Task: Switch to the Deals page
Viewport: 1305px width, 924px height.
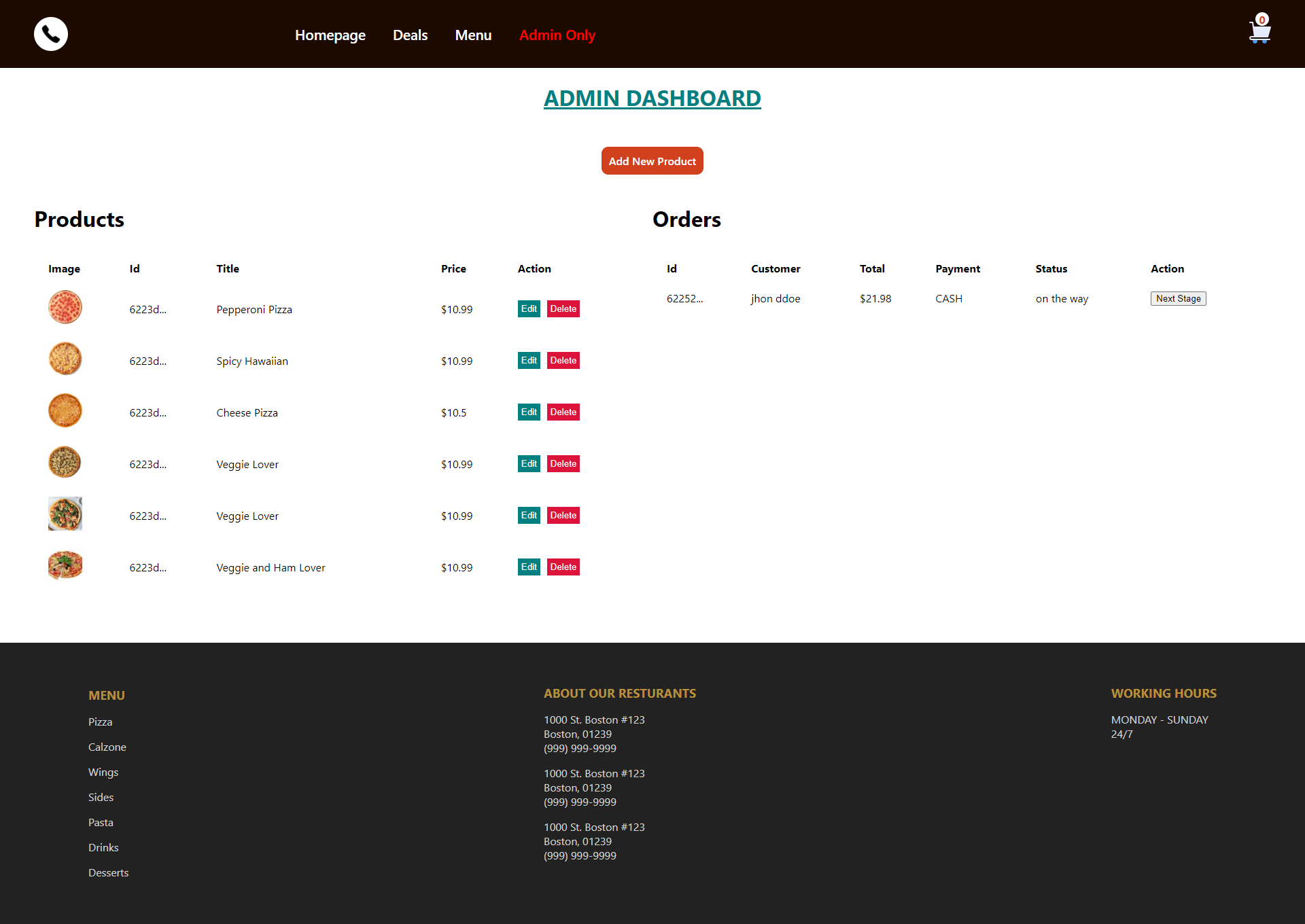Action: click(410, 35)
